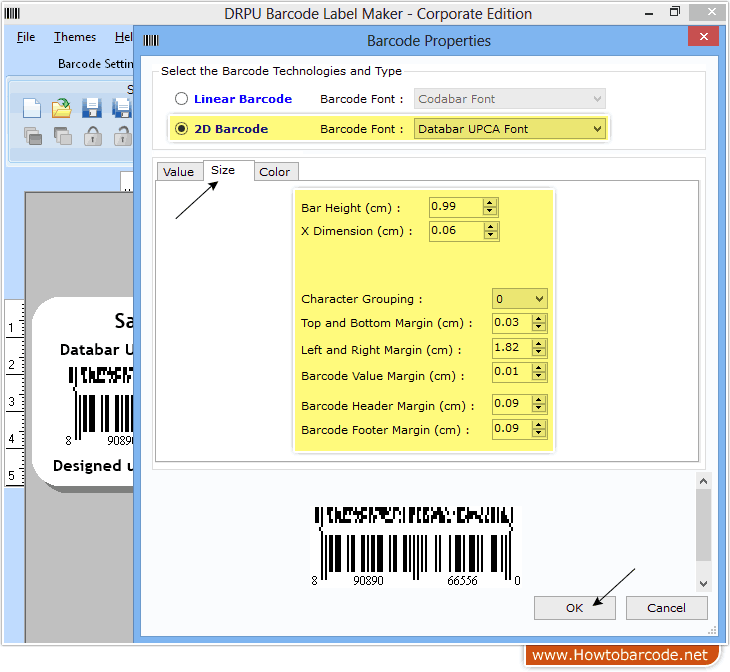Click the preview vertical scrollbar thumb
The width and height of the screenshot is (730, 672).
pyautogui.click(x=703, y=525)
